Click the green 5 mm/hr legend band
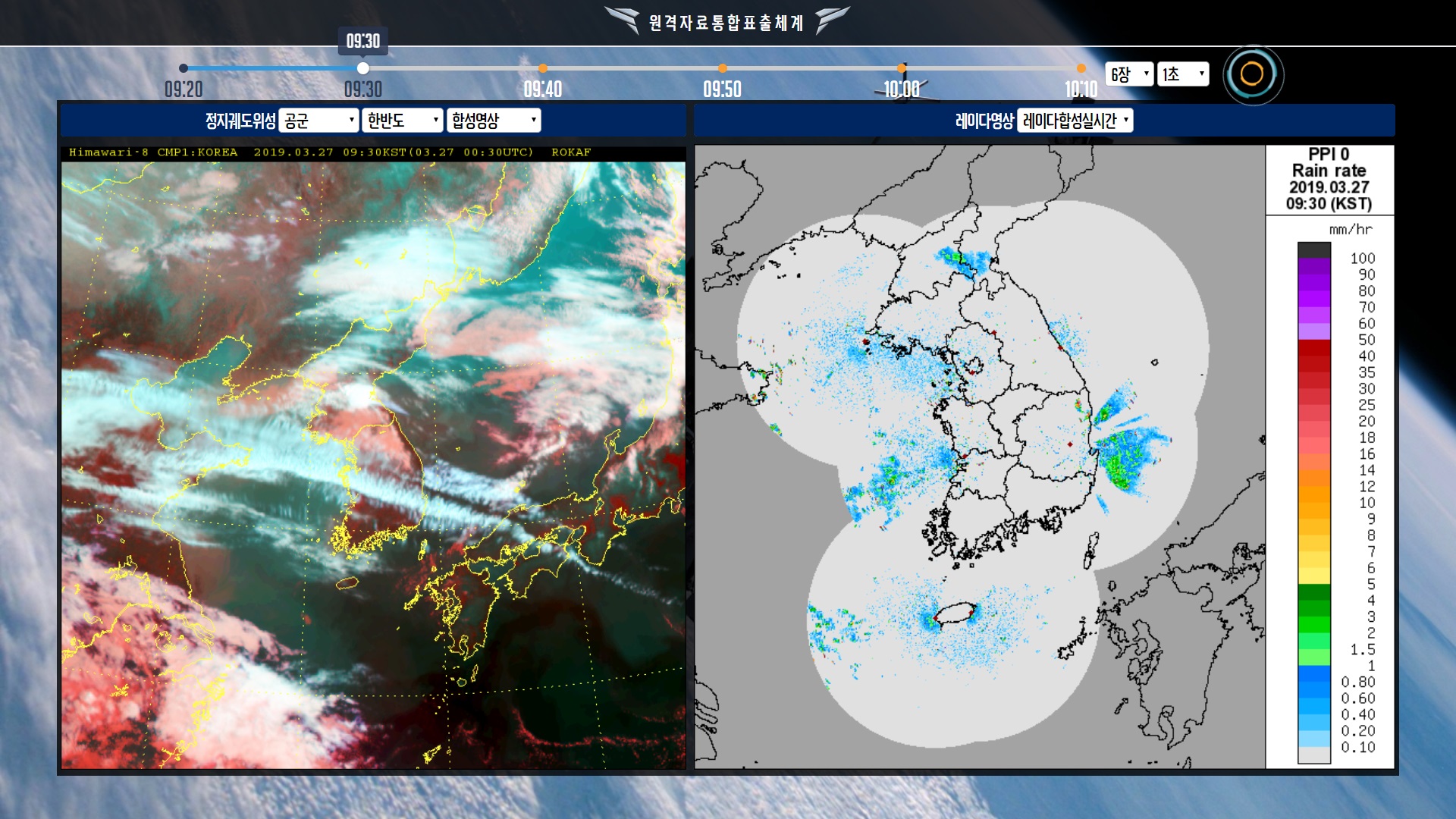The width and height of the screenshot is (1456, 819). pos(1313,591)
